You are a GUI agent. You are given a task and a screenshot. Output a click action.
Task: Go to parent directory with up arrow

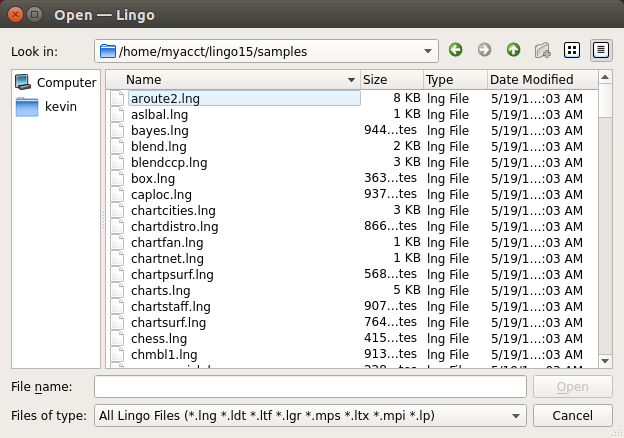tap(513, 50)
